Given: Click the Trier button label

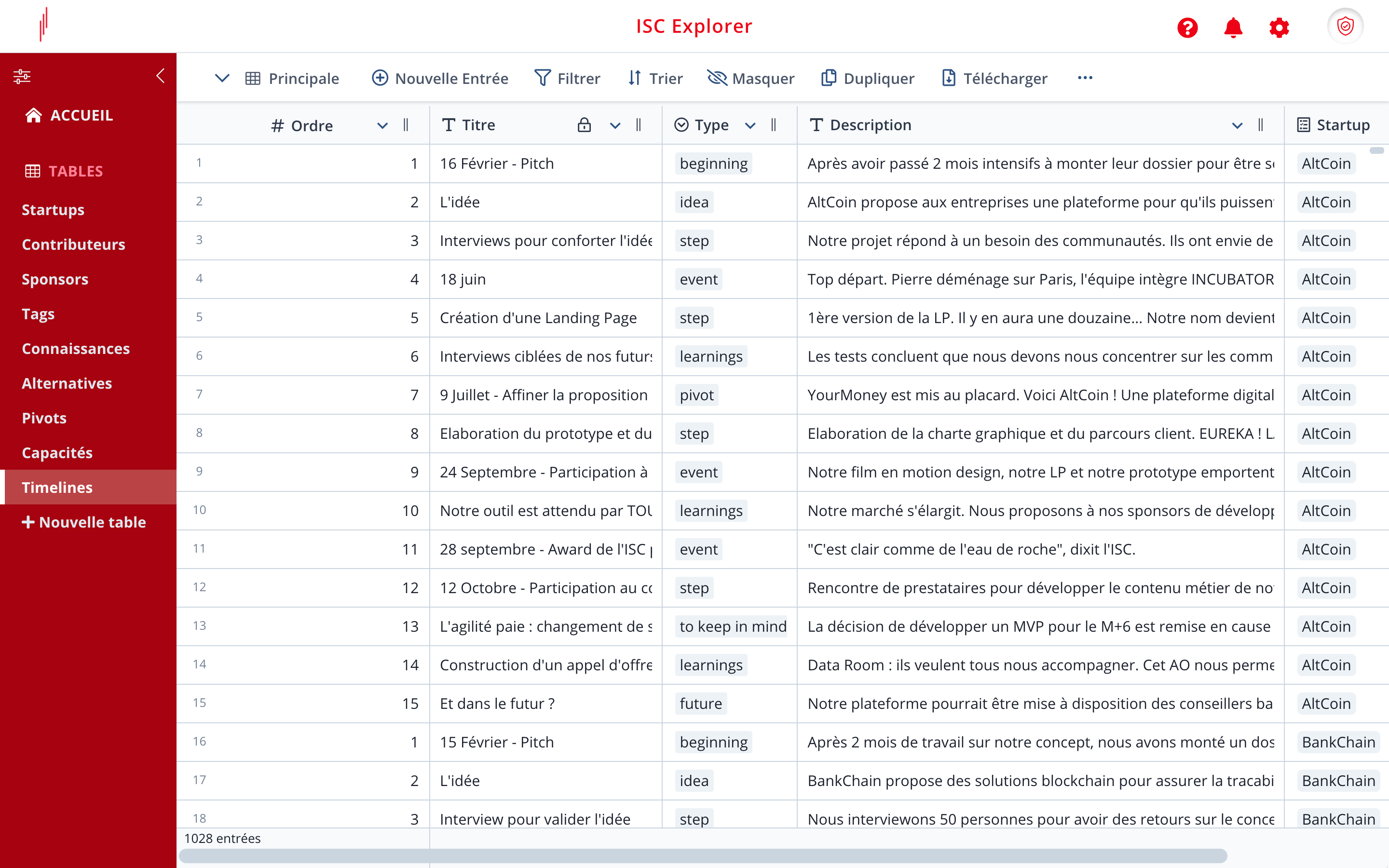Looking at the screenshot, I should (x=666, y=78).
